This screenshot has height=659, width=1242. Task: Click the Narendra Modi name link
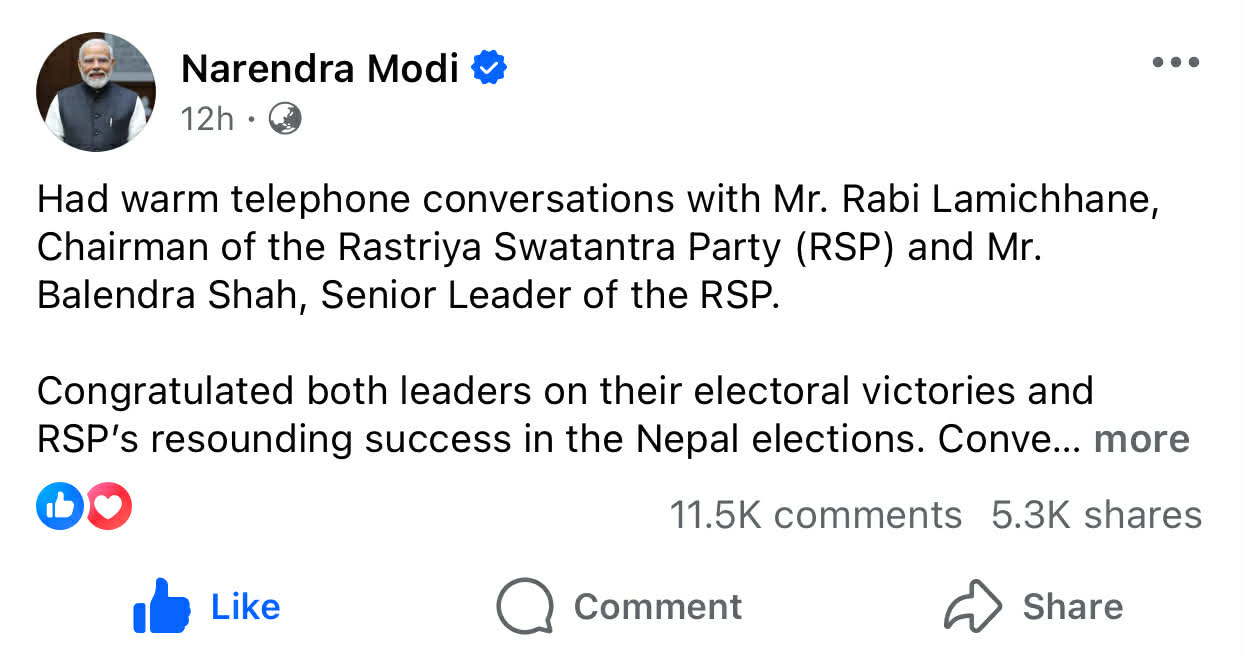click(x=320, y=69)
